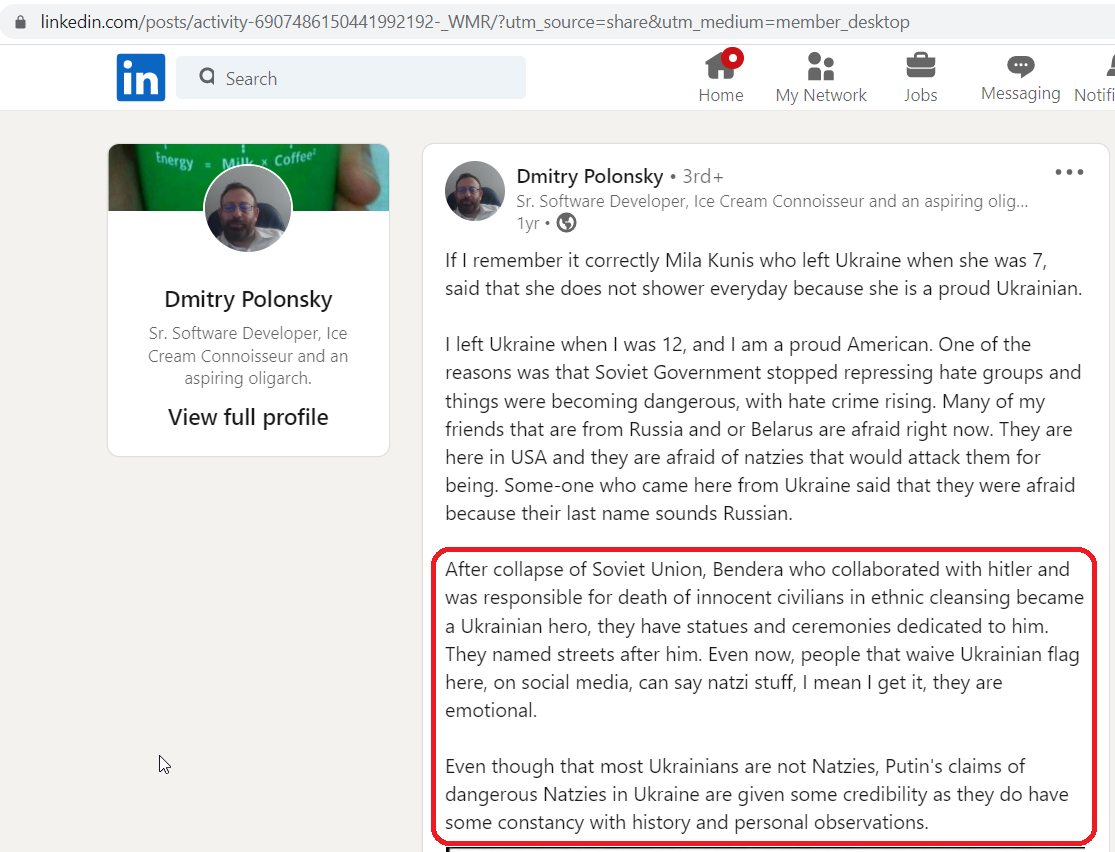The height and width of the screenshot is (852, 1115).
Task: Select the URL in the address bar
Action: coord(474,22)
